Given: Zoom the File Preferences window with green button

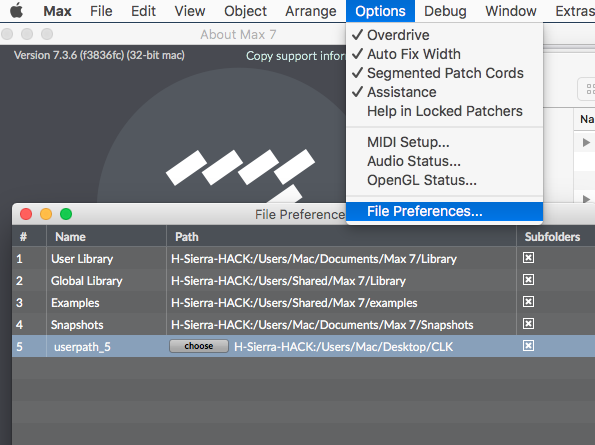Looking at the screenshot, I should (x=66, y=214).
